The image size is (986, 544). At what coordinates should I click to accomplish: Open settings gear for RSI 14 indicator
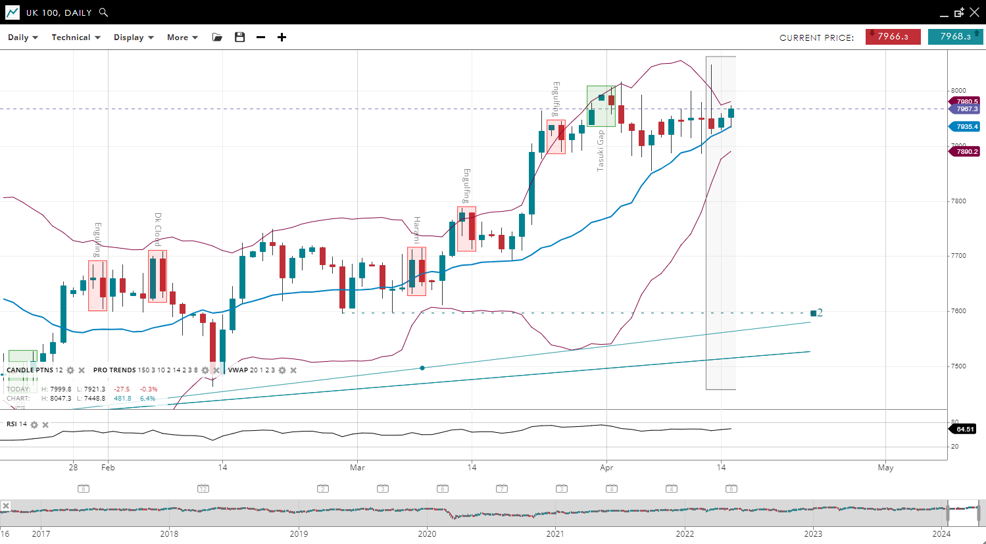[34, 425]
